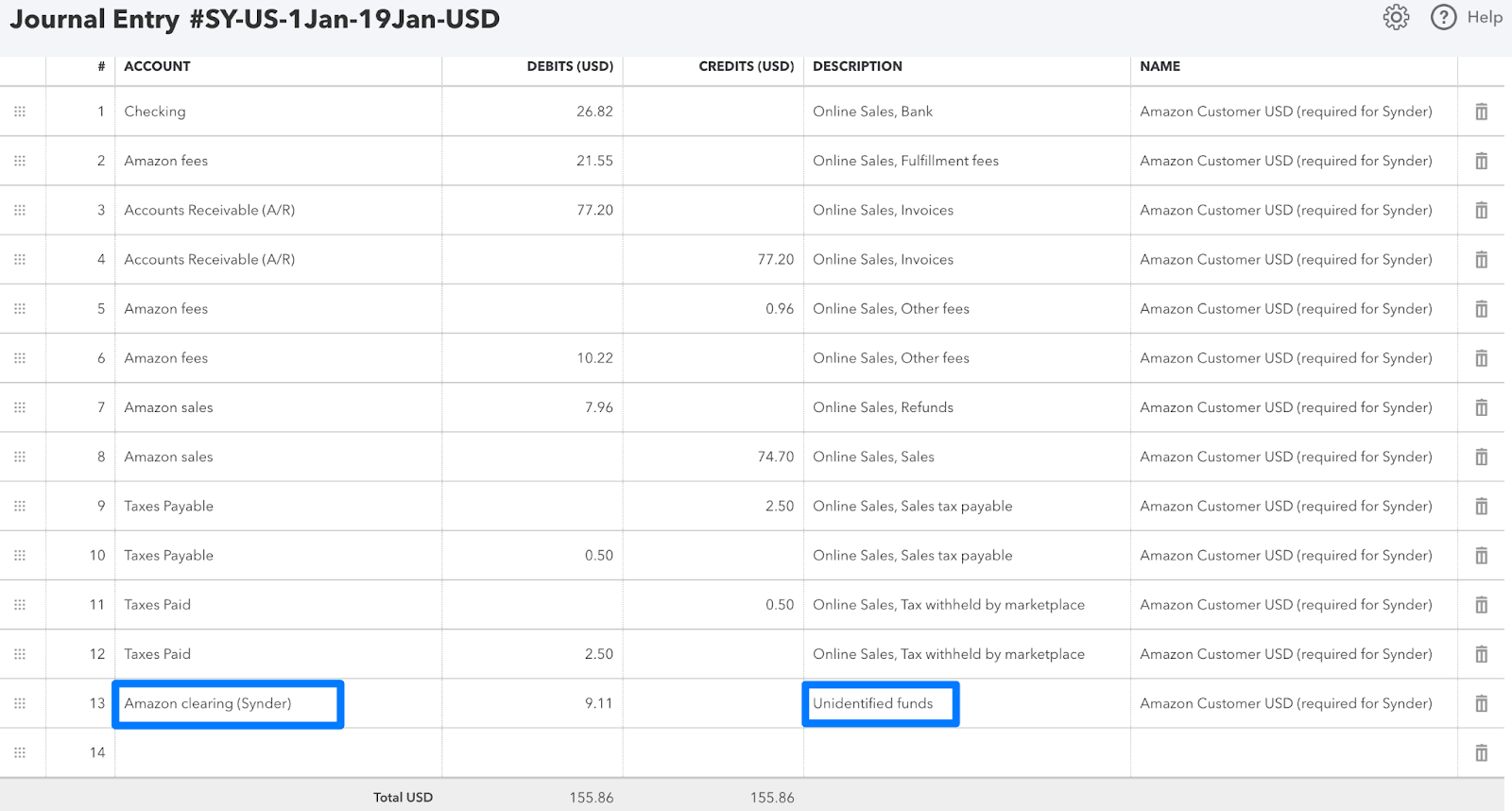Click the DEBITS (USD) column header
1512x811 pixels.
click(x=570, y=66)
